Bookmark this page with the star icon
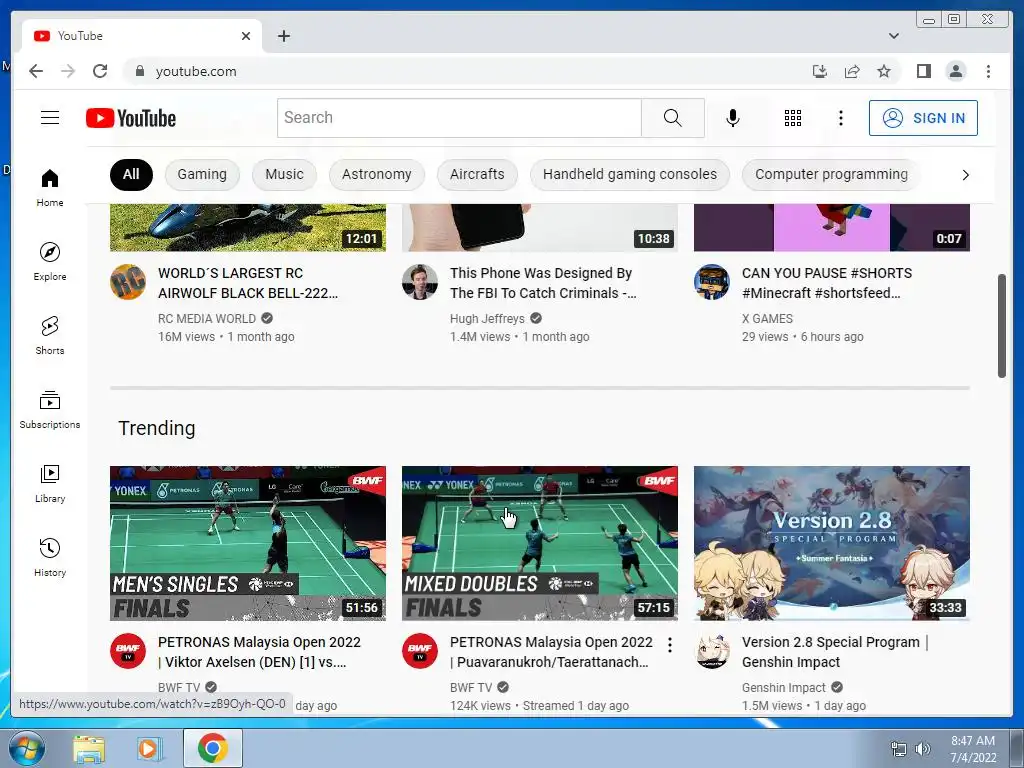 coord(884,71)
